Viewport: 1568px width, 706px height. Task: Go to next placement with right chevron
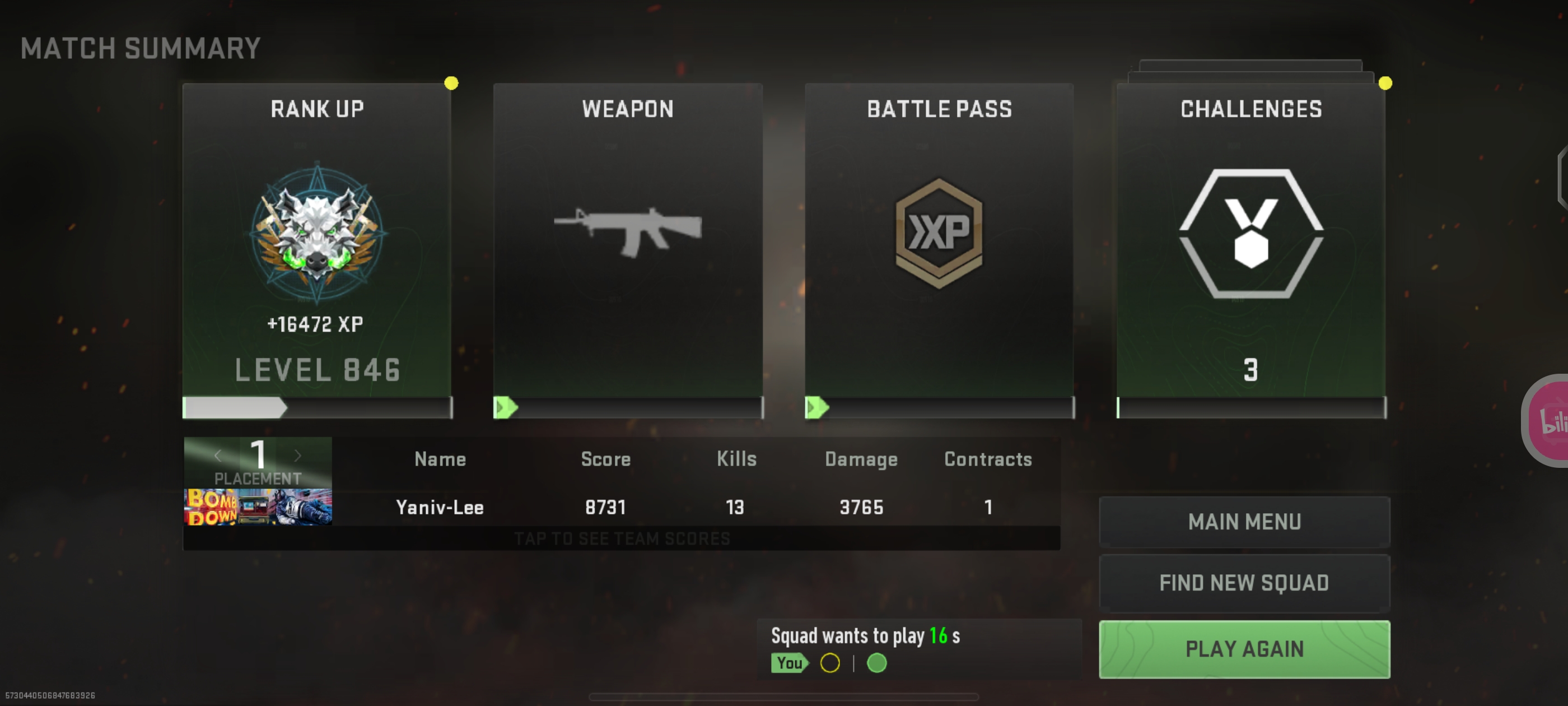click(x=298, y=455)
